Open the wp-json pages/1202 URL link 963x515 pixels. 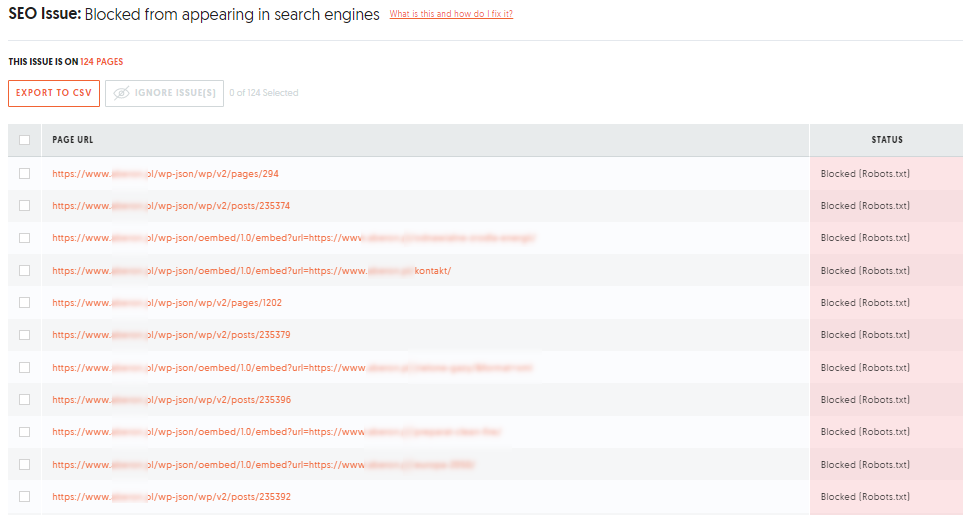pyautogui.click(x=167, y=303)
